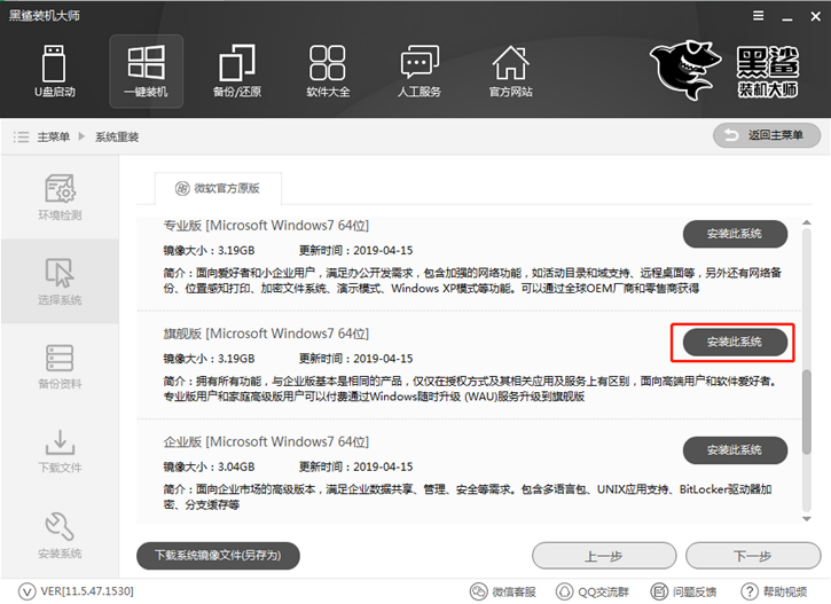The width and height of the screenshot is (831, 604).
Task: Open the 软件大全 section
Action: [x=327, y=70]
